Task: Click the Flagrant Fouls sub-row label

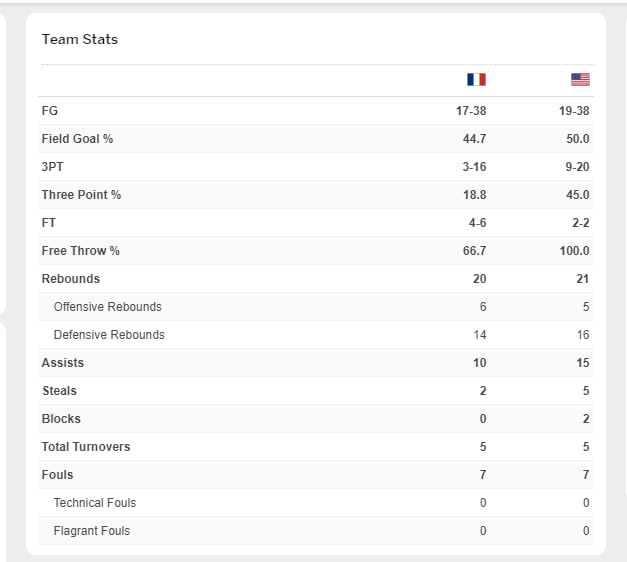Action: tap(92, 531)
